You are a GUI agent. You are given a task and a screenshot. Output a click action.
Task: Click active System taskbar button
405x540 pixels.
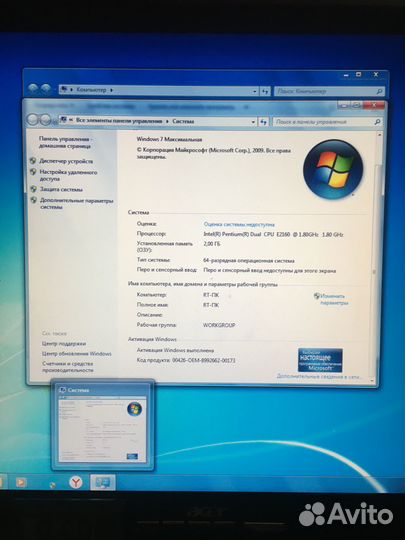coord(103,482)
